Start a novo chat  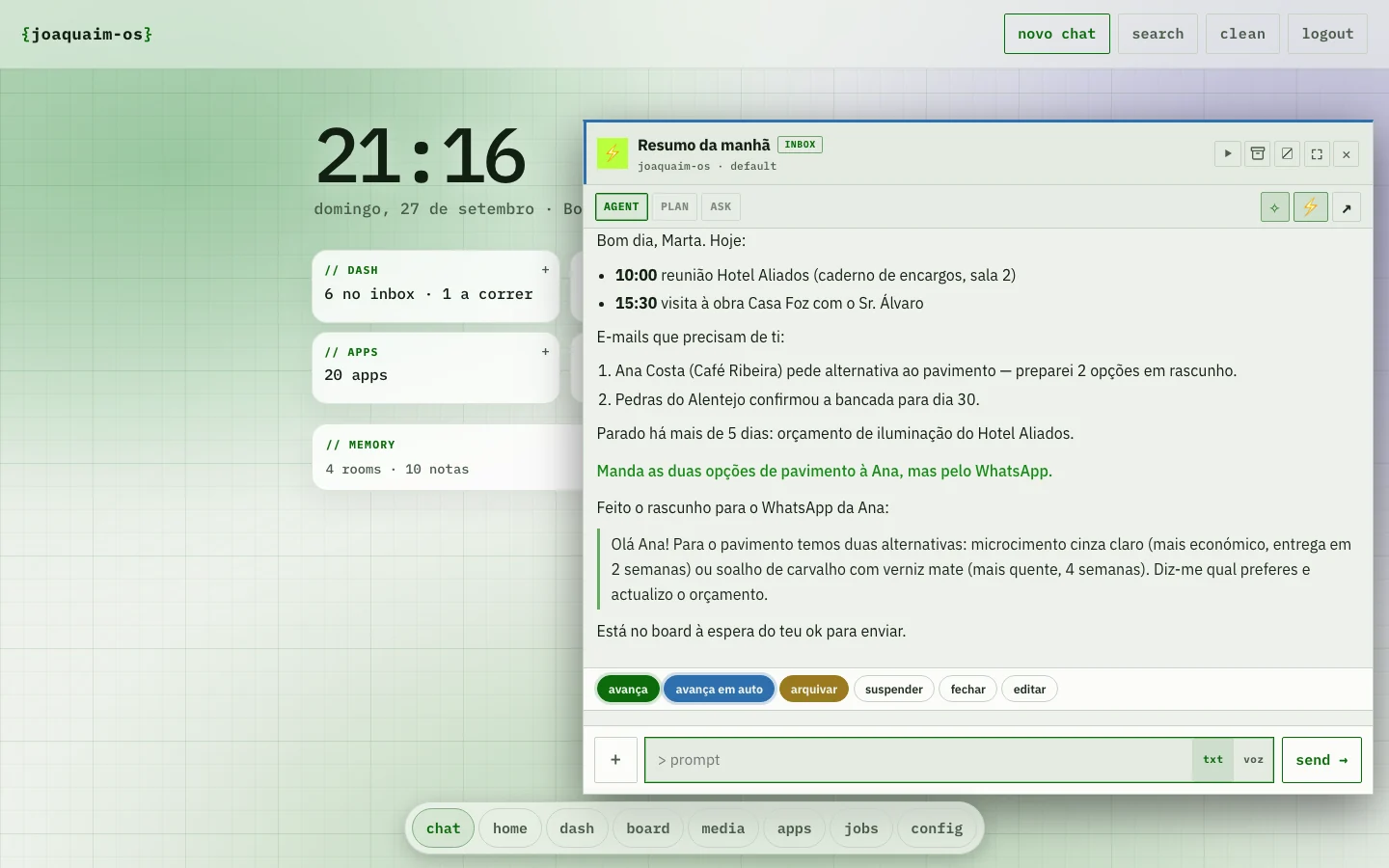[1056, 34]
